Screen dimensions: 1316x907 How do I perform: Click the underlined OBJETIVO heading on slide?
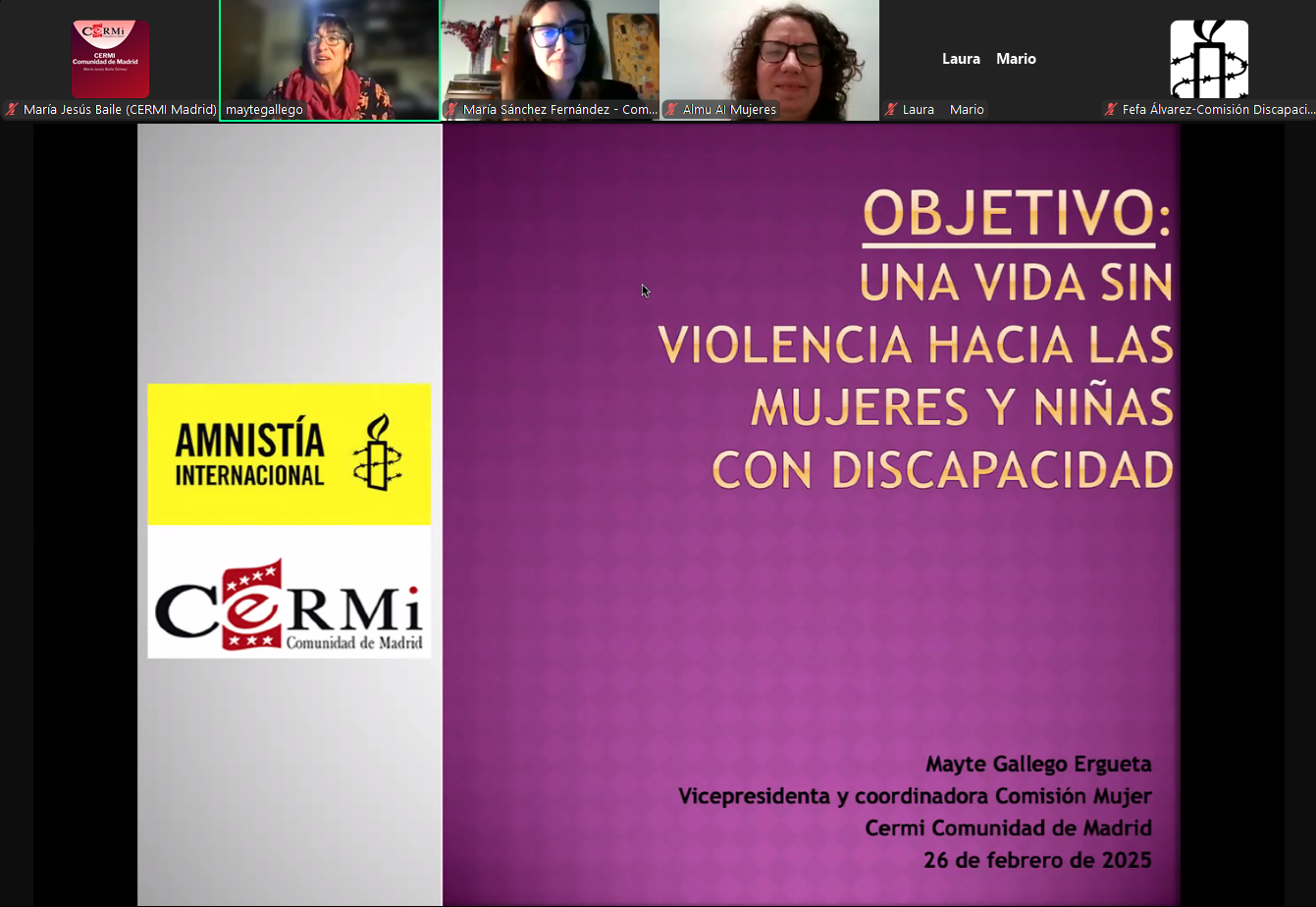click(1009, 214)
